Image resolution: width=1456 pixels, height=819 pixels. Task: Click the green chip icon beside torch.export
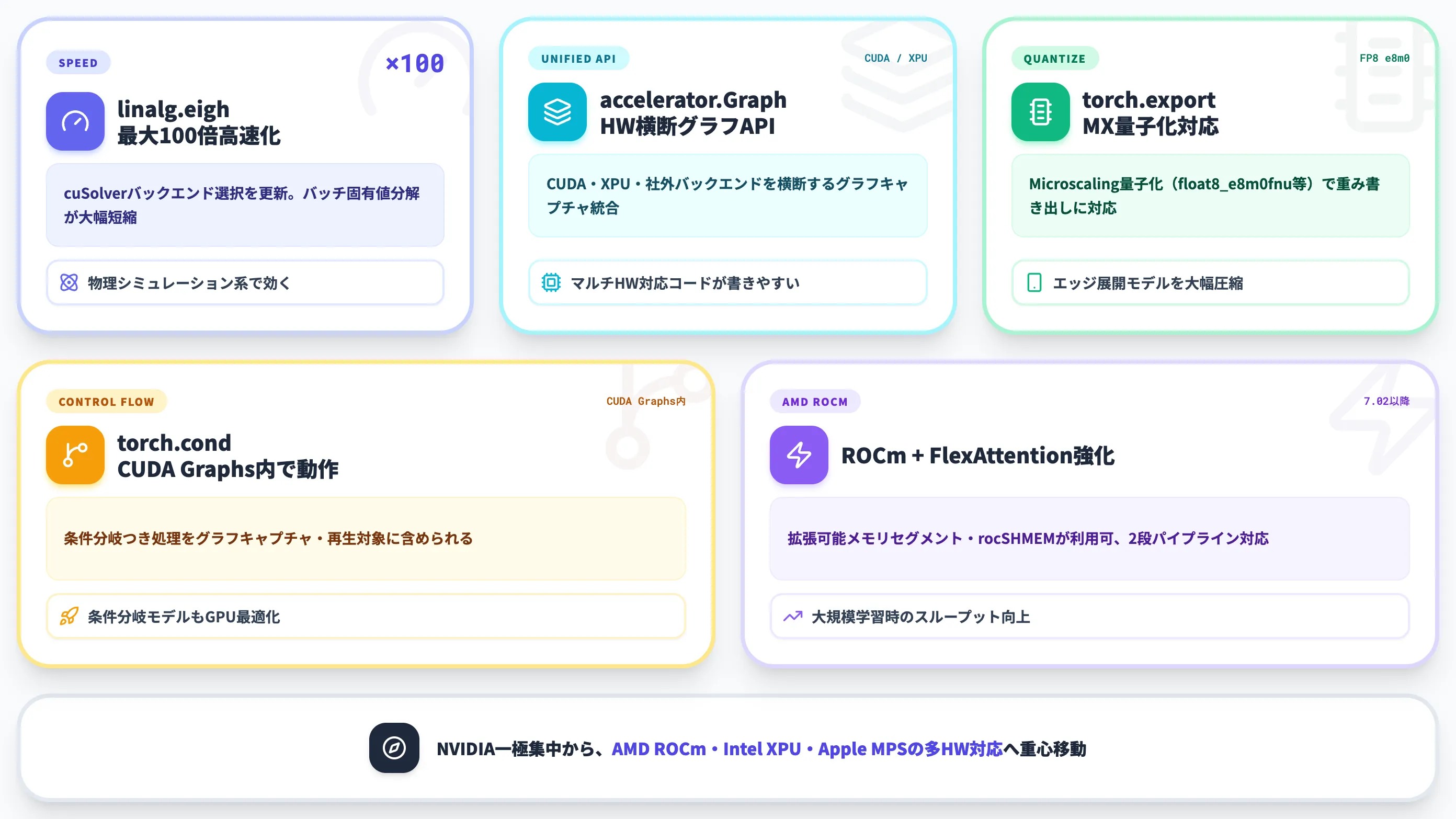(1041, 112)
